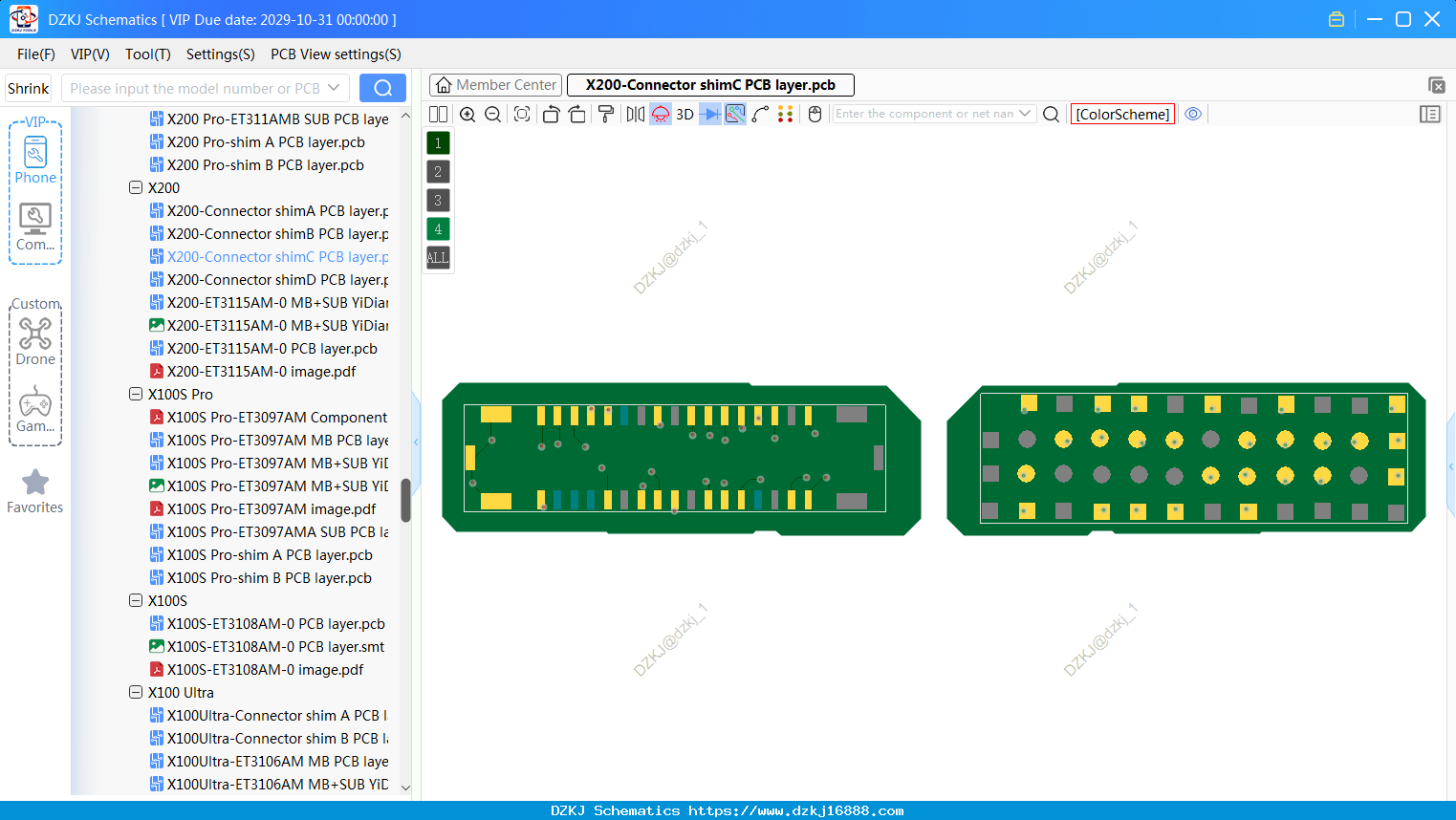Open the 3D view

pos(685,115)
